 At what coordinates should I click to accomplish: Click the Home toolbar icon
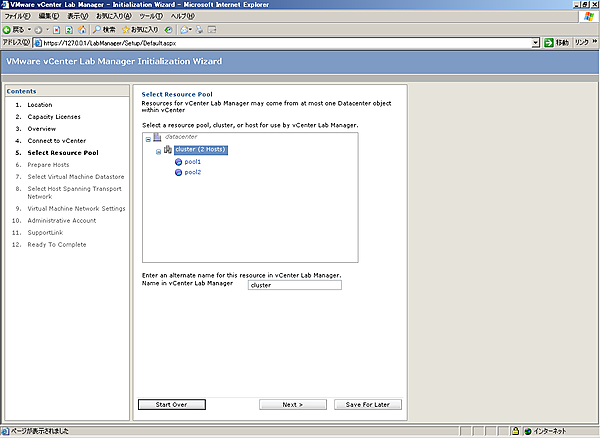click(82, 30)
